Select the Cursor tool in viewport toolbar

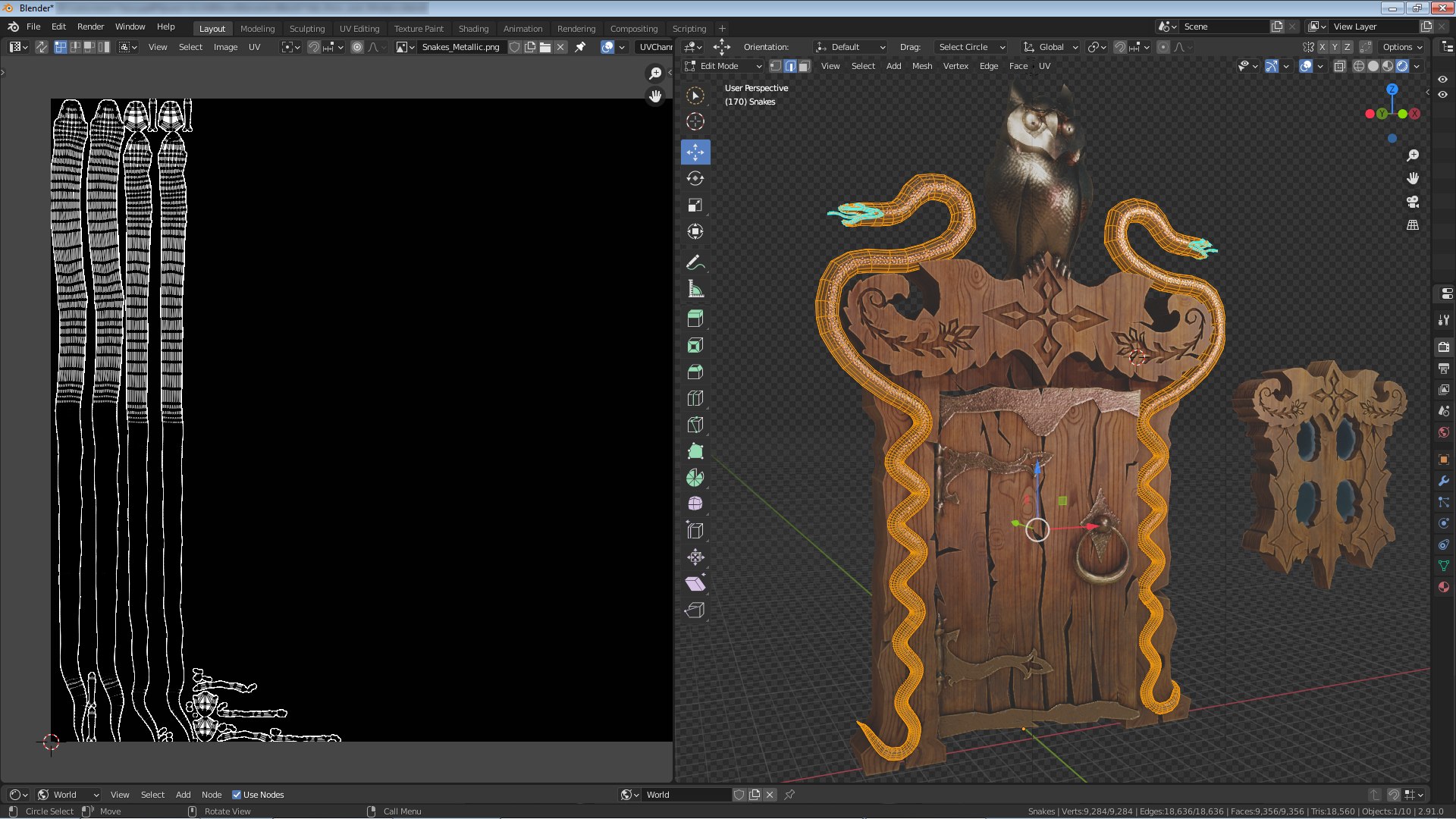(695, 121)
